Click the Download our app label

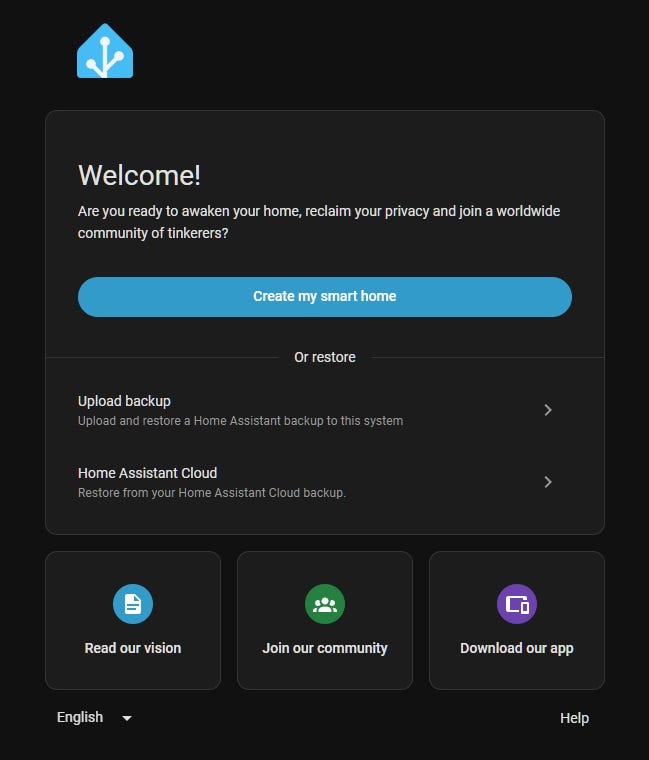tap(517, 648)
